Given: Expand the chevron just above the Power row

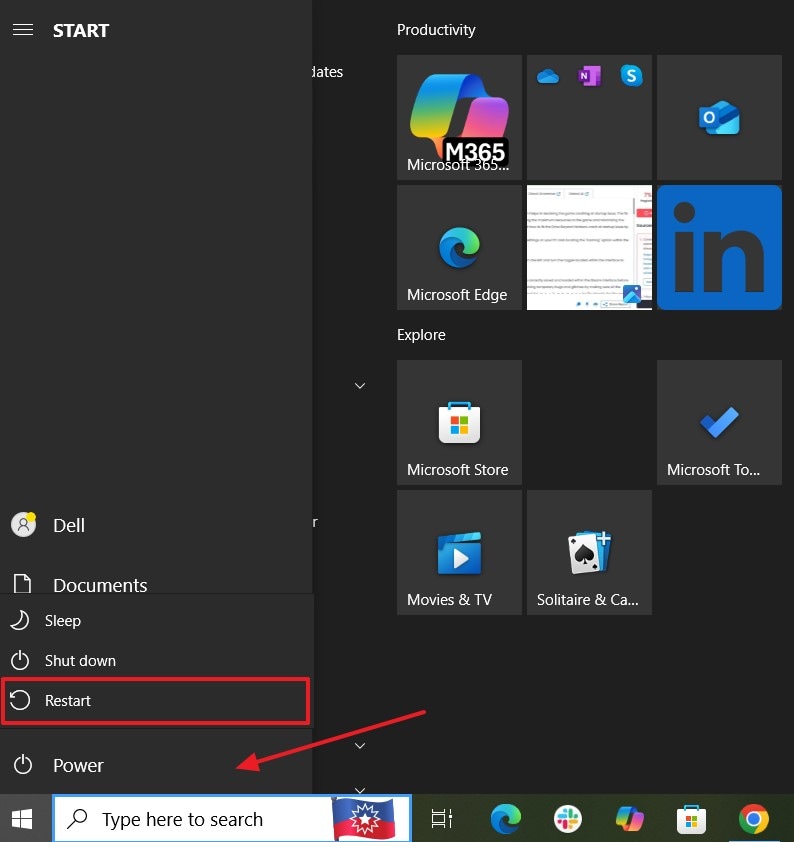Looking at the screenshot, I should 360,745.
